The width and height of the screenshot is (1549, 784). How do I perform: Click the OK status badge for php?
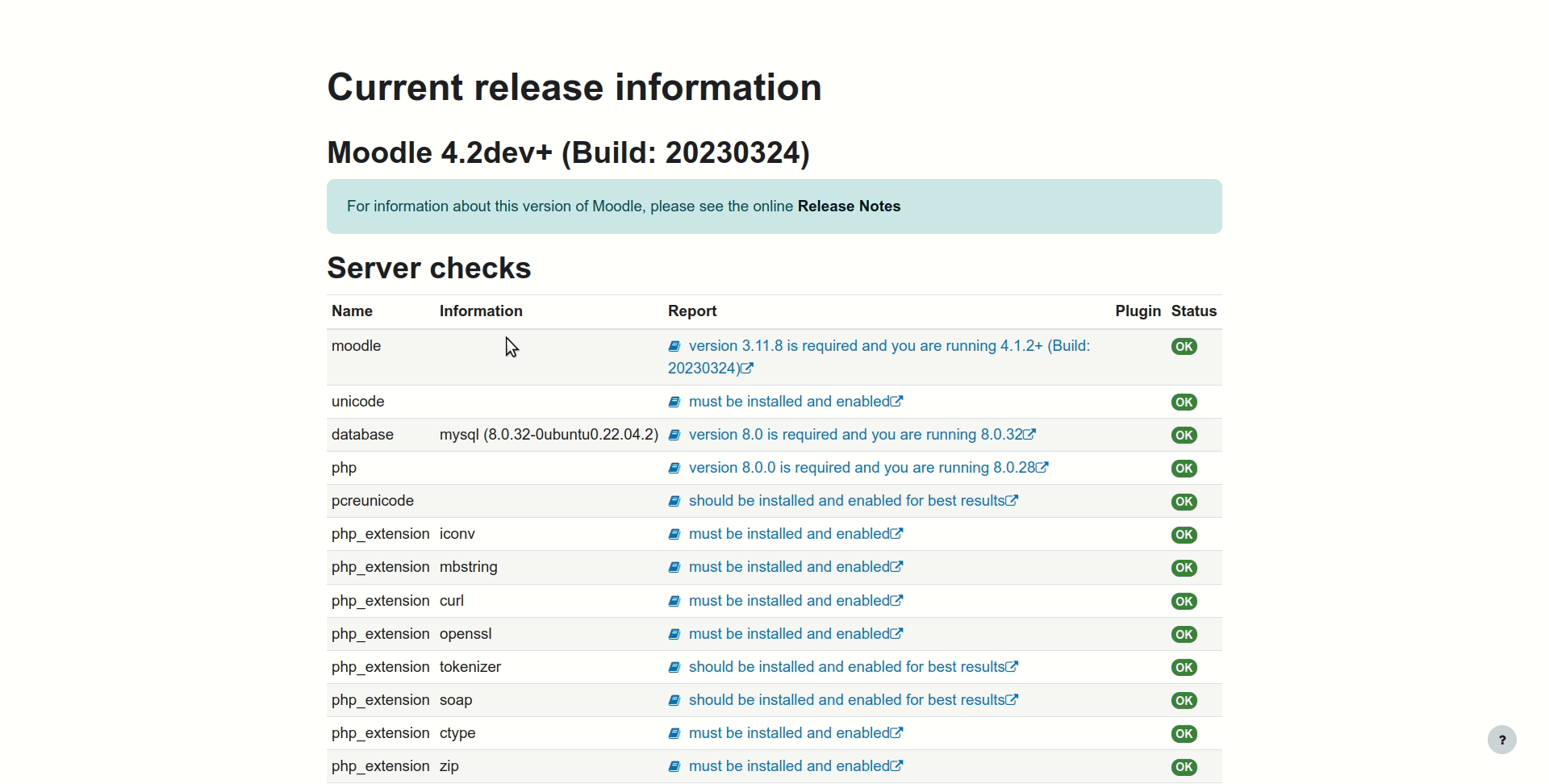tap(1184, 469)
